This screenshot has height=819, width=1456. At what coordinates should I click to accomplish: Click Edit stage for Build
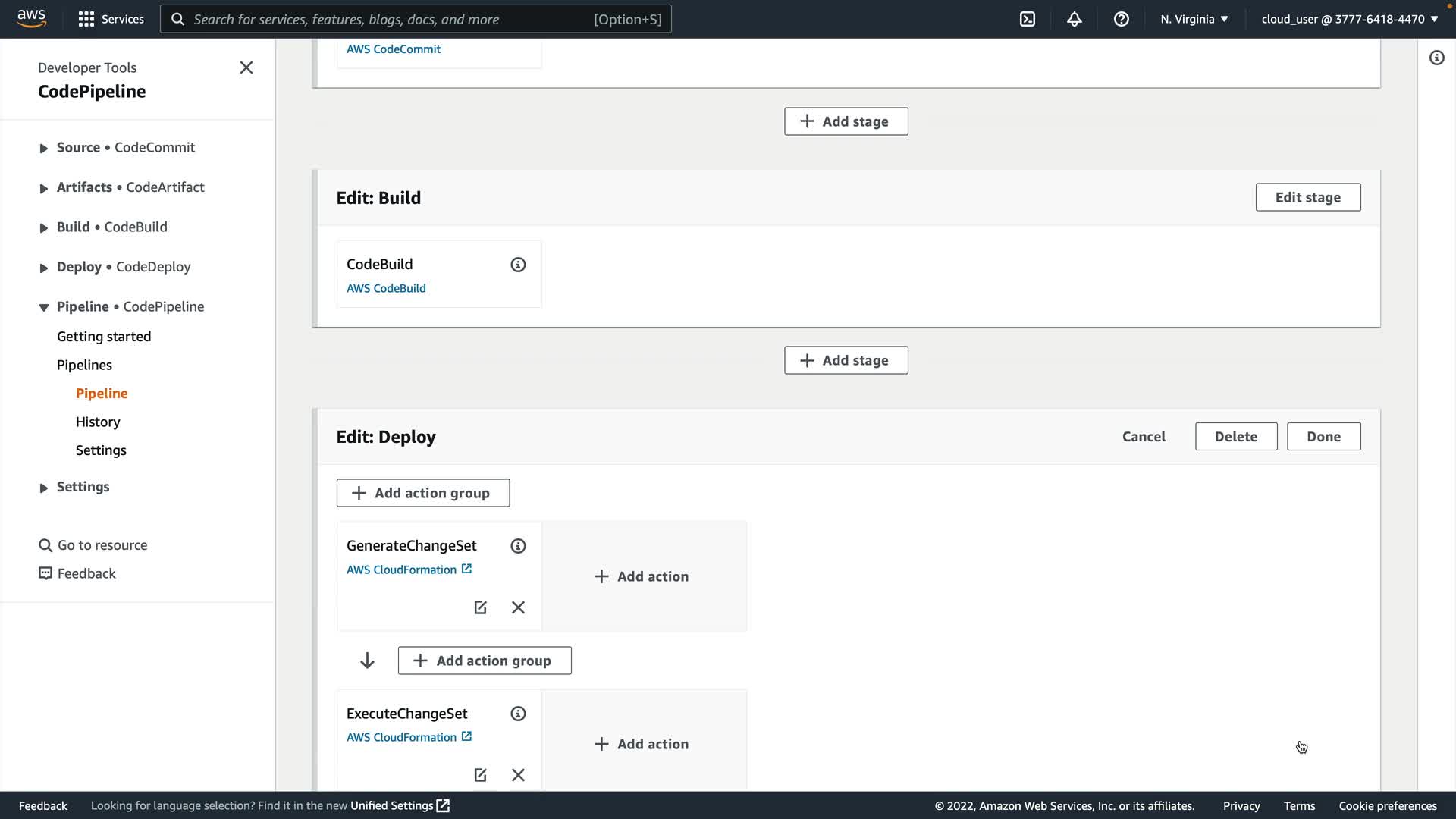tap(1307, 197)
